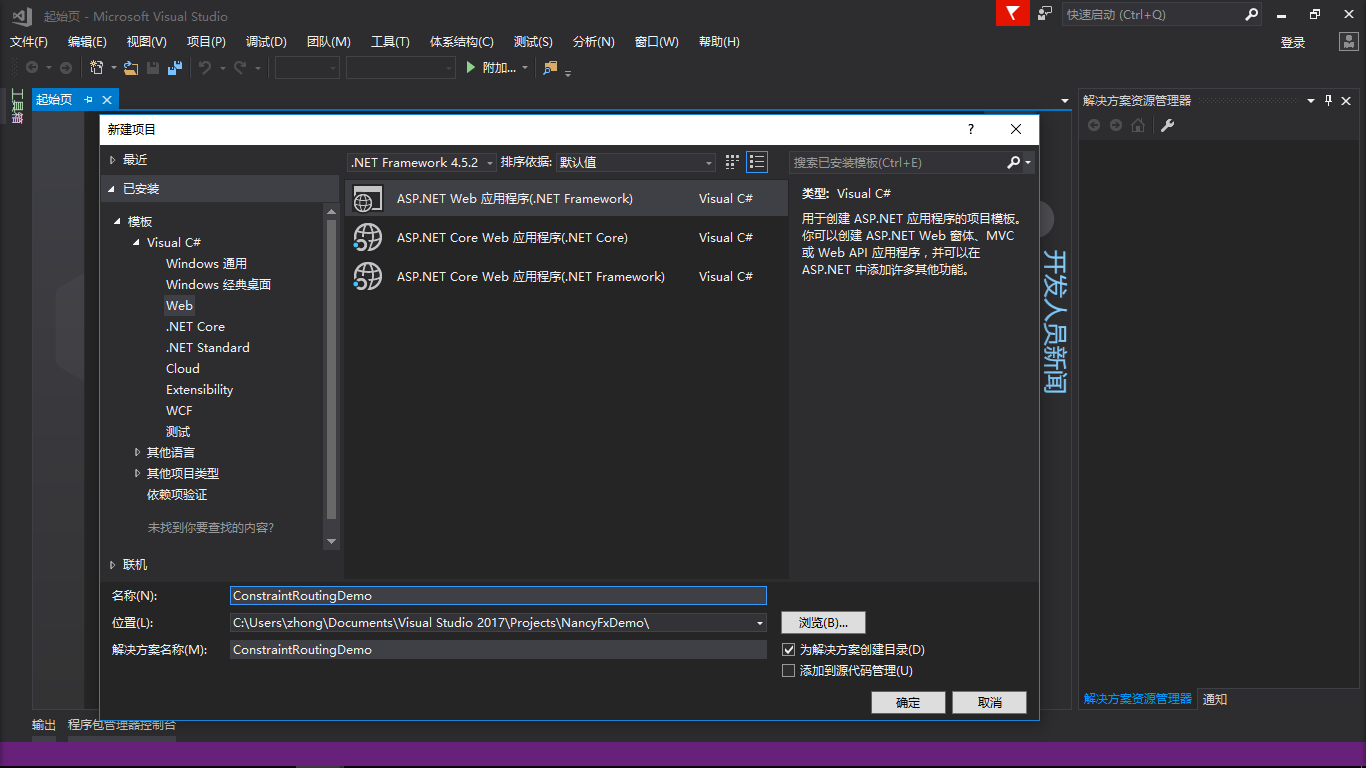This screenshot has width=1366, height=768.
Task: Click the project Name input field
Action: point(498,595)
